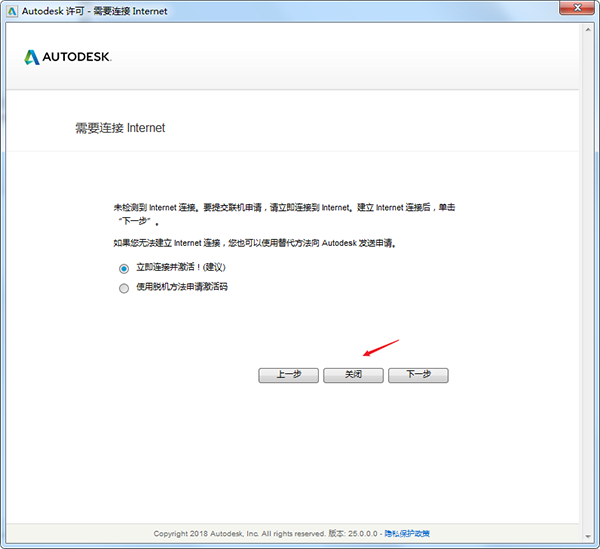Choose the offline activation code request option
Screen dimensions: 600x549
(x=124, y=288)
